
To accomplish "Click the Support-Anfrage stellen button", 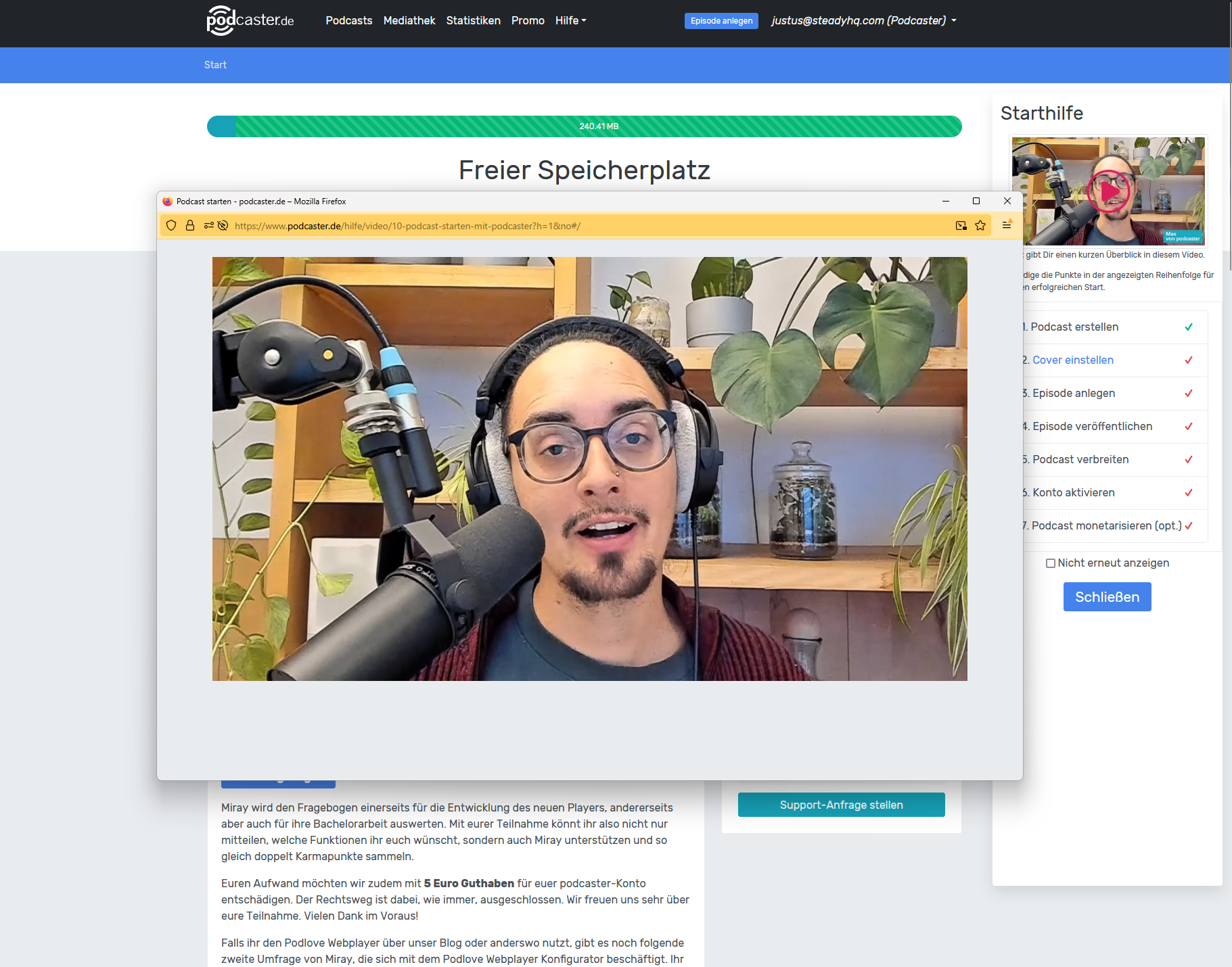I will [x=841, y=805].
